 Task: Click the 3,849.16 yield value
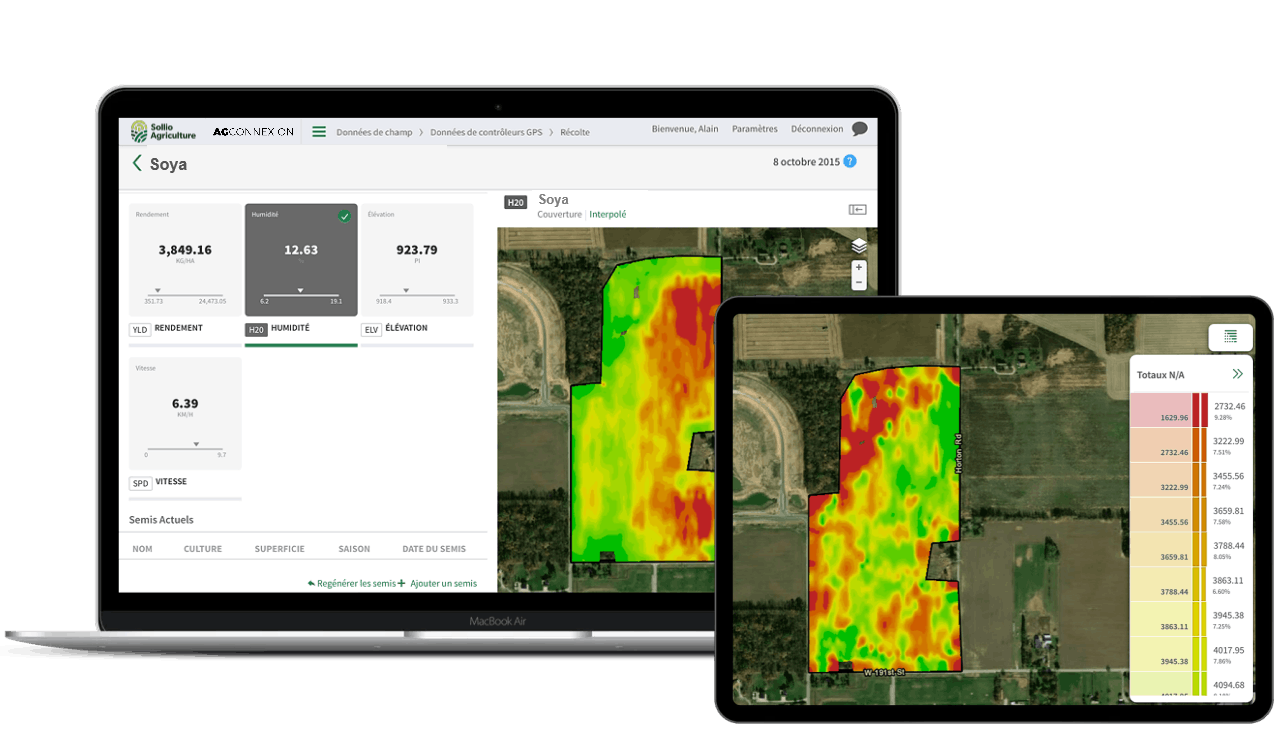[185, 250]
